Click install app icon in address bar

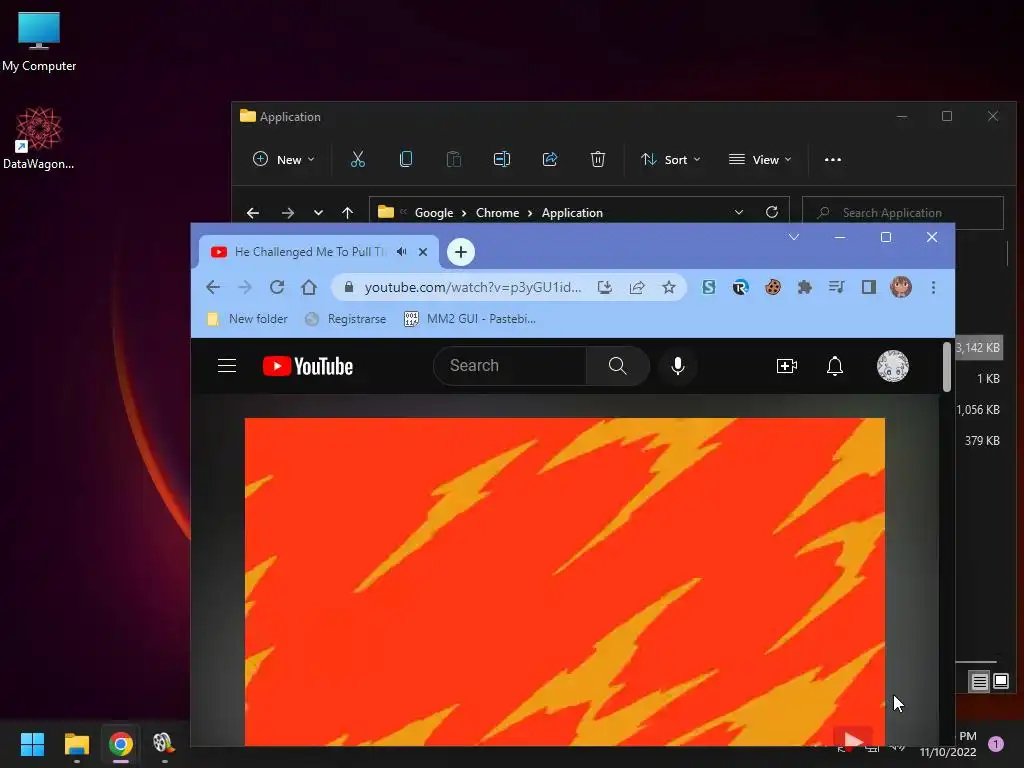tap(605, 287)
